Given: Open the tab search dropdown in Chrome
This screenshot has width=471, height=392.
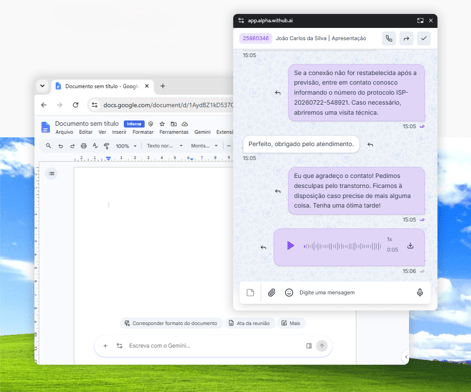Looking at the screenshot, I should [42, 86].
